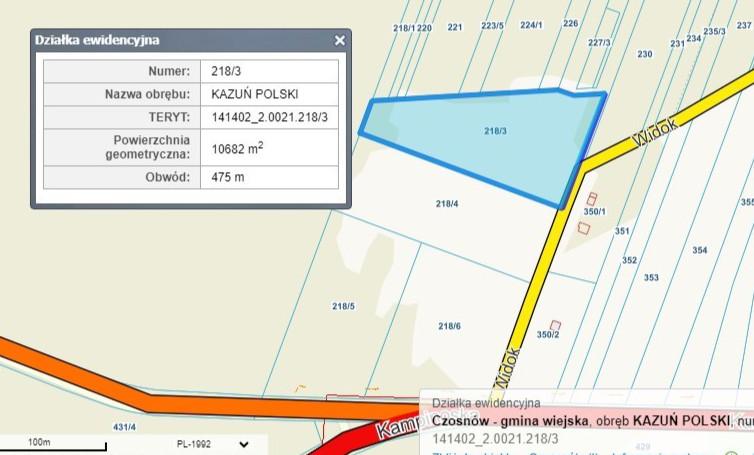
Task: Select parcel 350/2 on the map
Action: pos(549,334)
